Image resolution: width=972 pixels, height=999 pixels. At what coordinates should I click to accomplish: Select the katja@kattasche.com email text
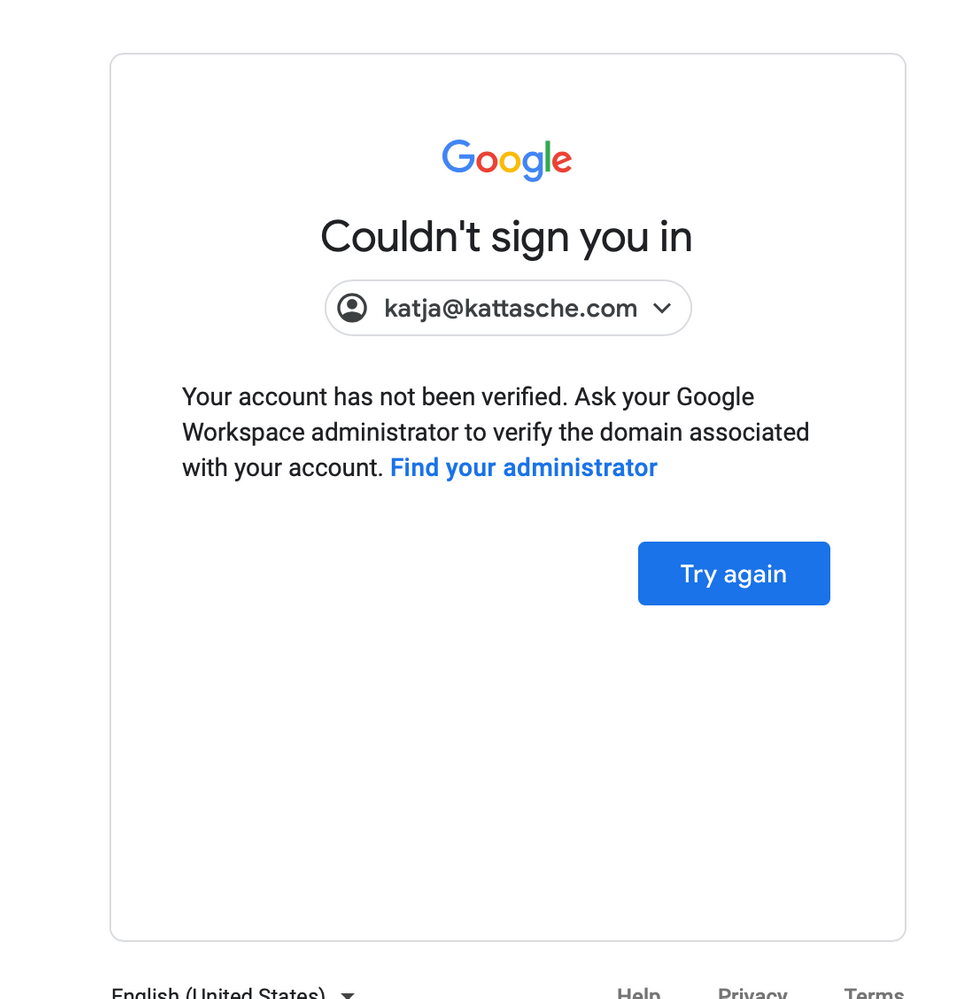[511, 308]
